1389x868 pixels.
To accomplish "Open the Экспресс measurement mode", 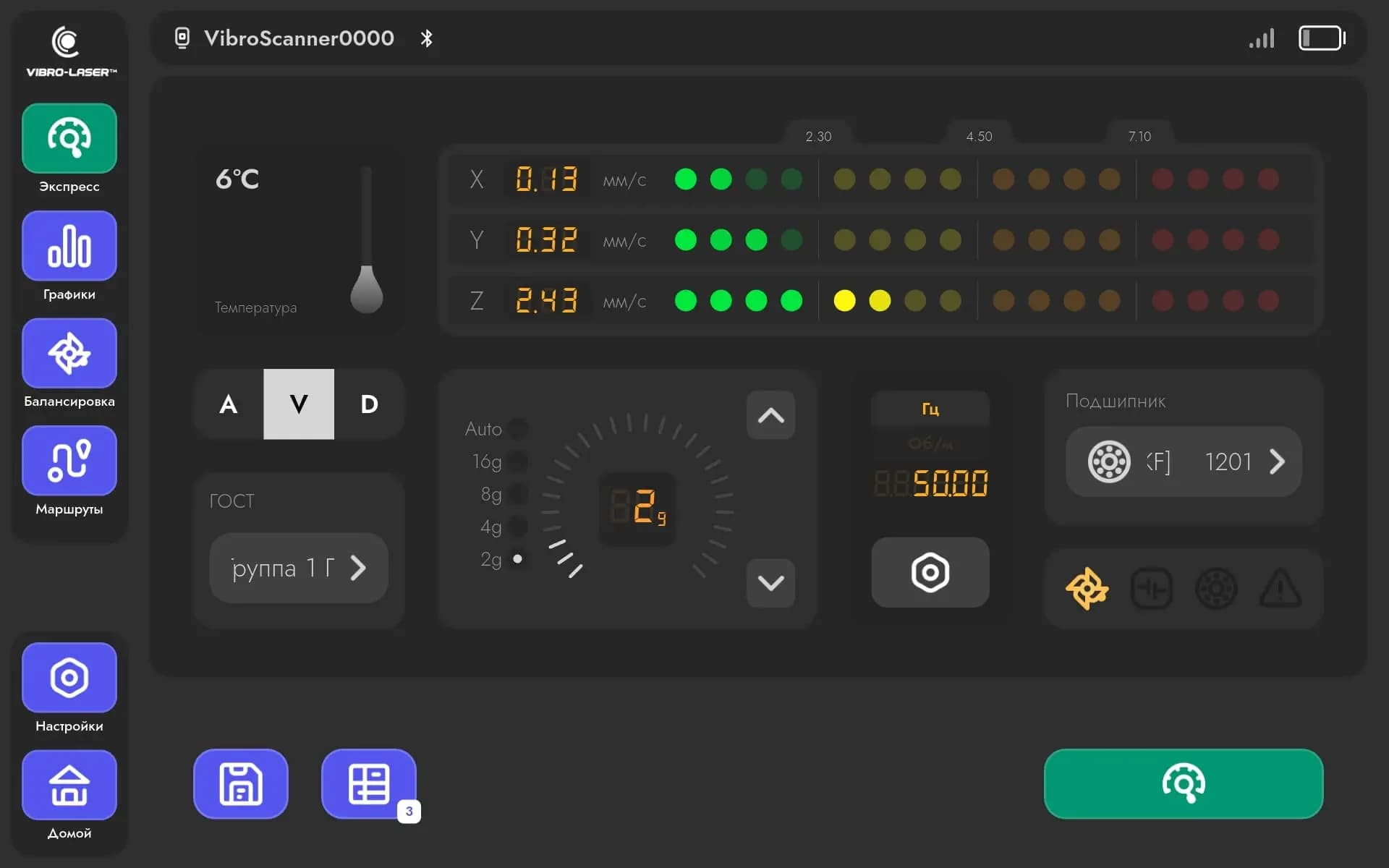I will [69, 138].
